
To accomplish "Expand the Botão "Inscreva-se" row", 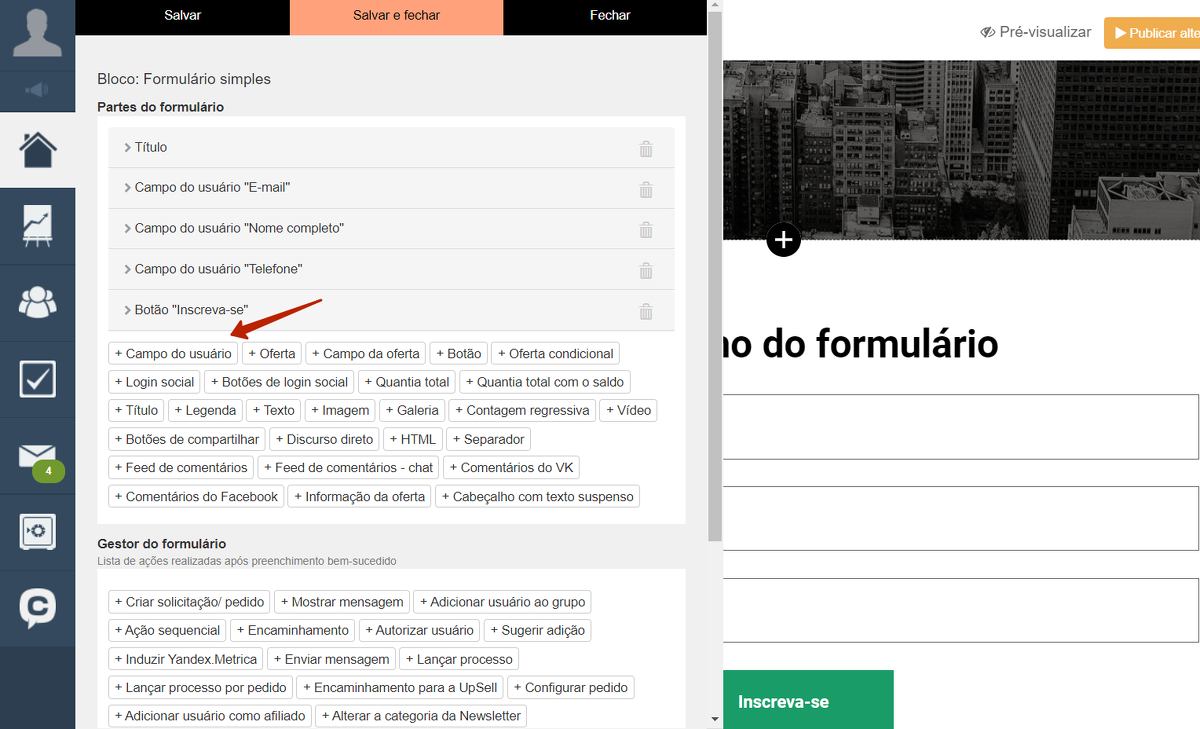I will [x=191, y=311].
